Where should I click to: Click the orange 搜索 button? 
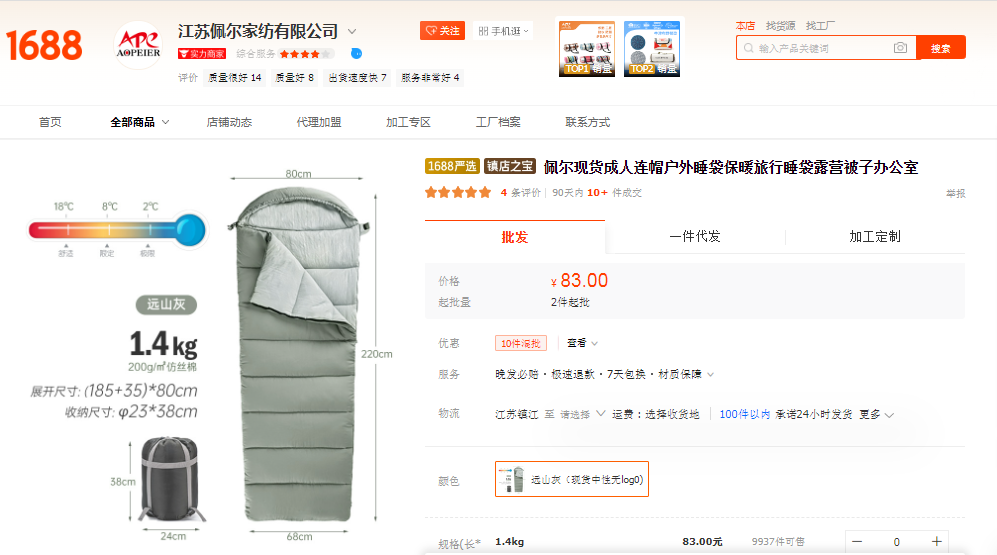[x=940, y=48]
